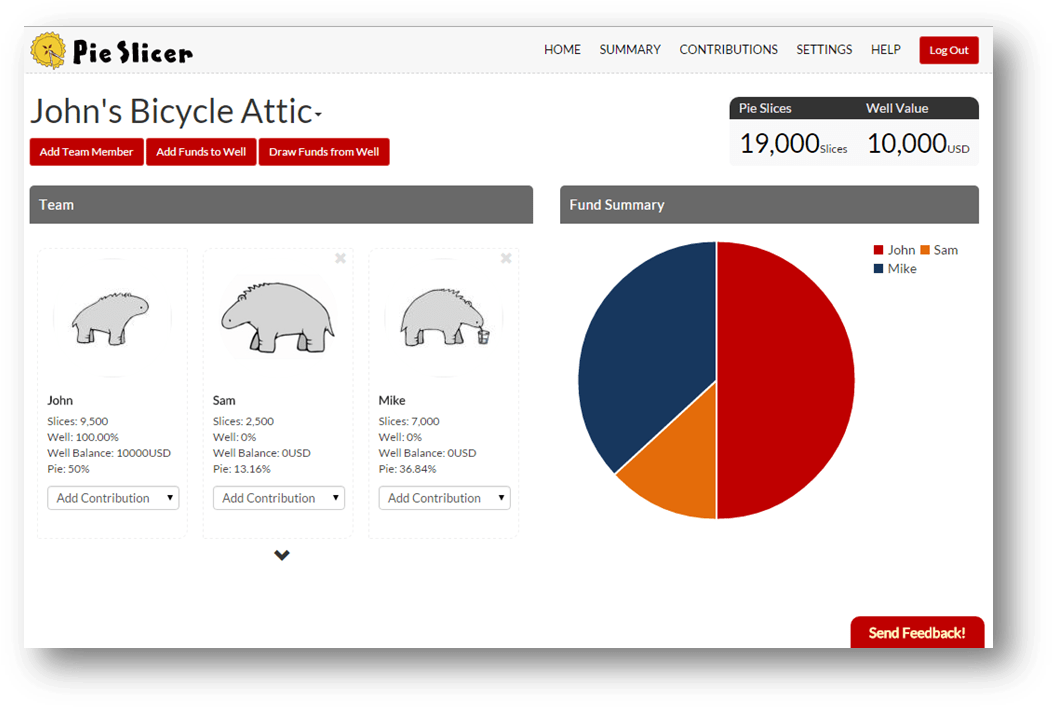
Task: Click Add Funds to Well button
Action: (201, 152)
